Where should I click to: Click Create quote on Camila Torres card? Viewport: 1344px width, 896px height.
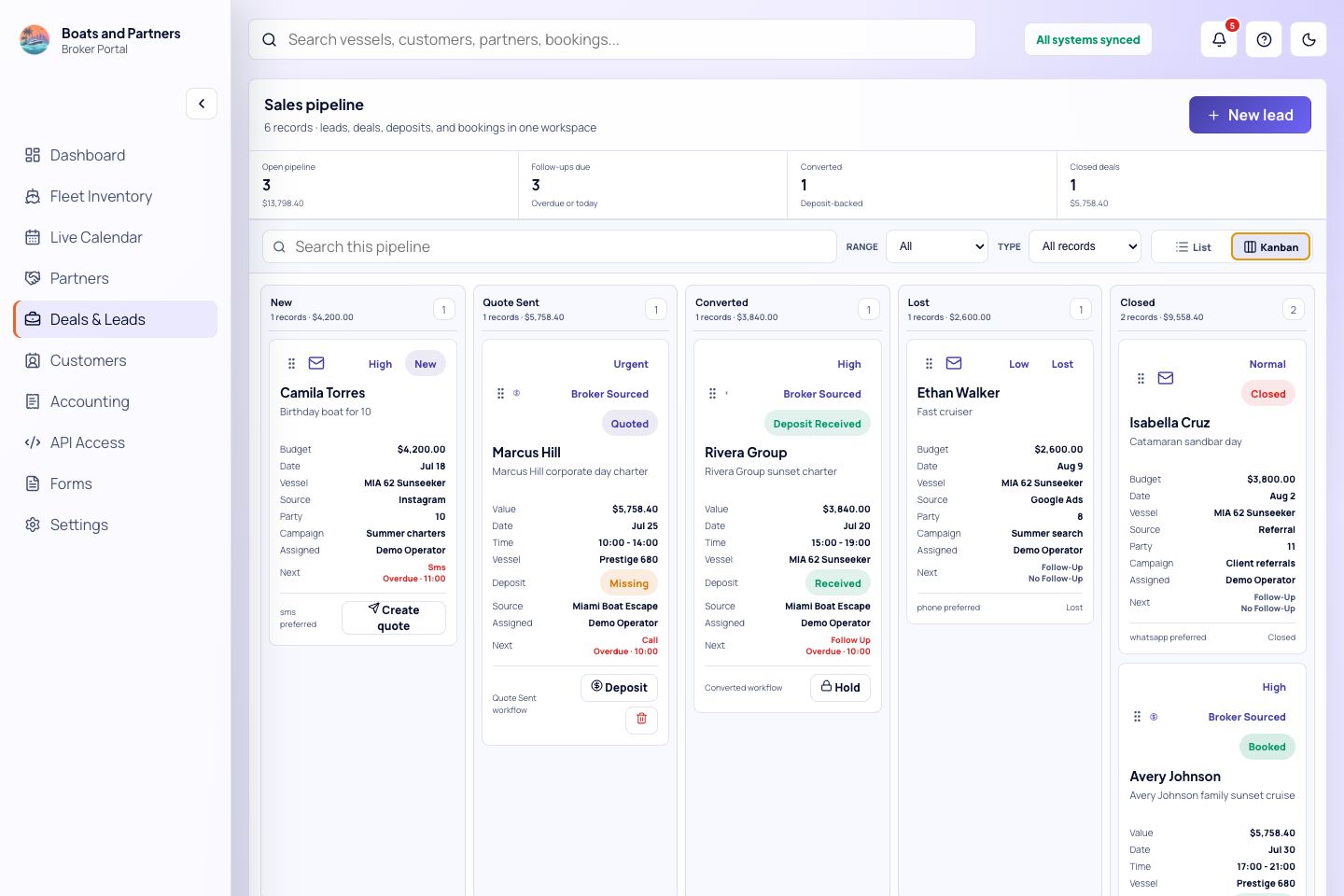394,618
